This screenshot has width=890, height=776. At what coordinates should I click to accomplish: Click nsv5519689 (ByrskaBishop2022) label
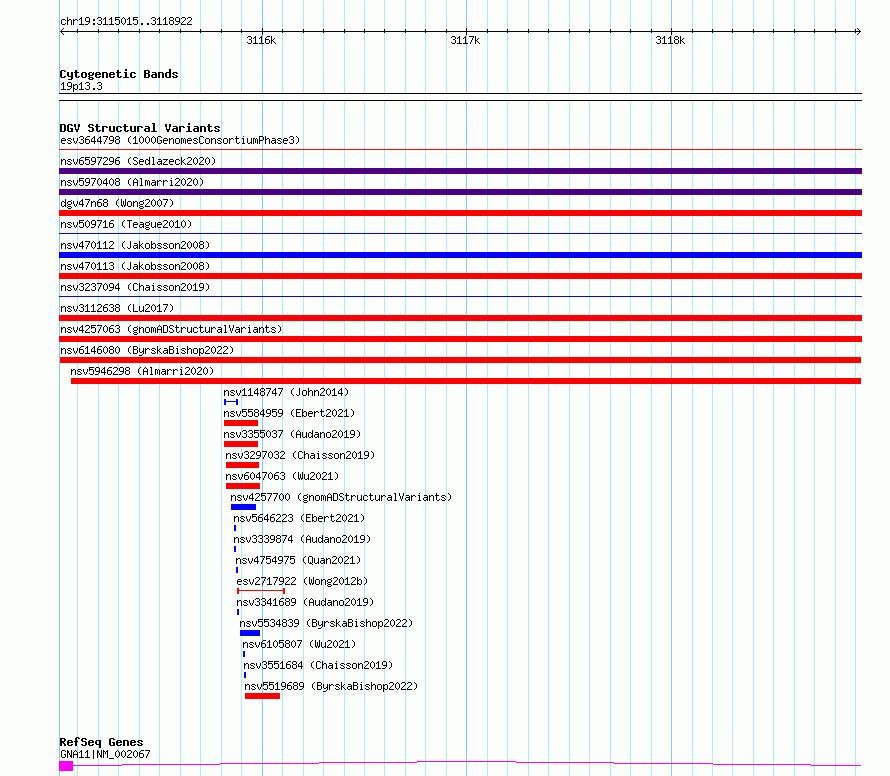pos(331,686)
